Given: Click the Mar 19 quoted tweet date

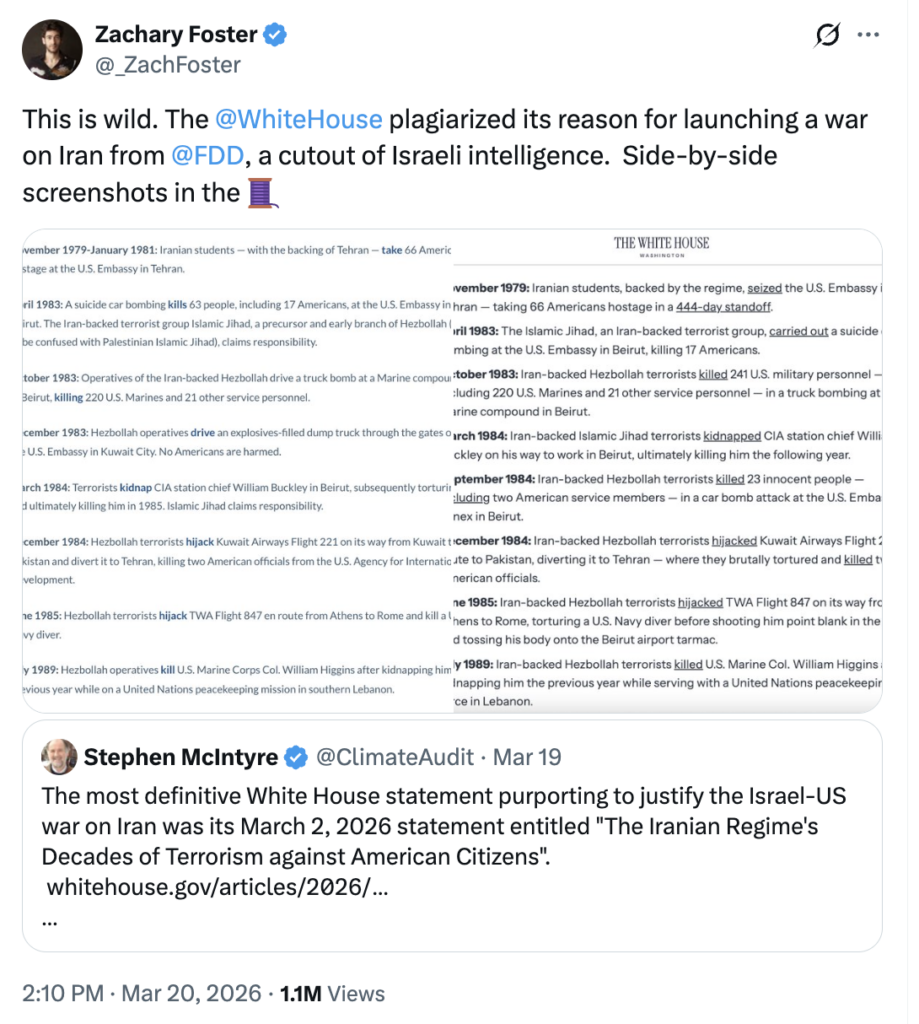Looking at the screenshot, I should pos(526,757).
